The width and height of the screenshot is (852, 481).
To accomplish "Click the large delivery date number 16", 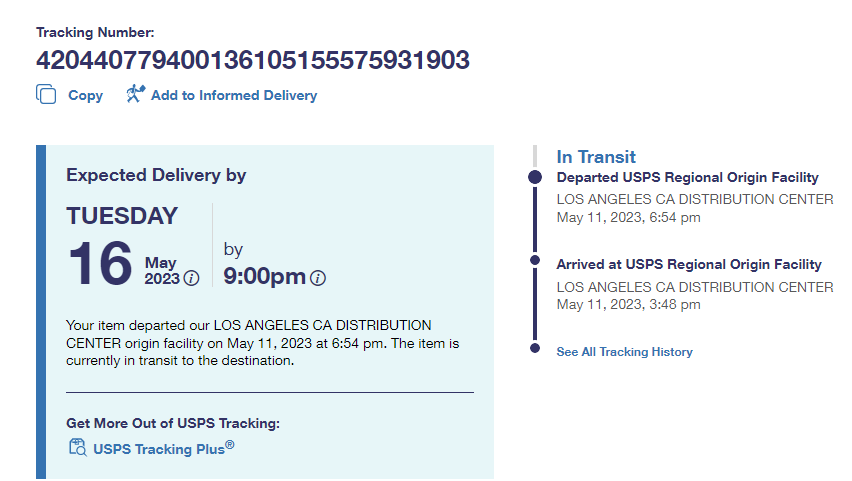I will click(x=100, y=263).
